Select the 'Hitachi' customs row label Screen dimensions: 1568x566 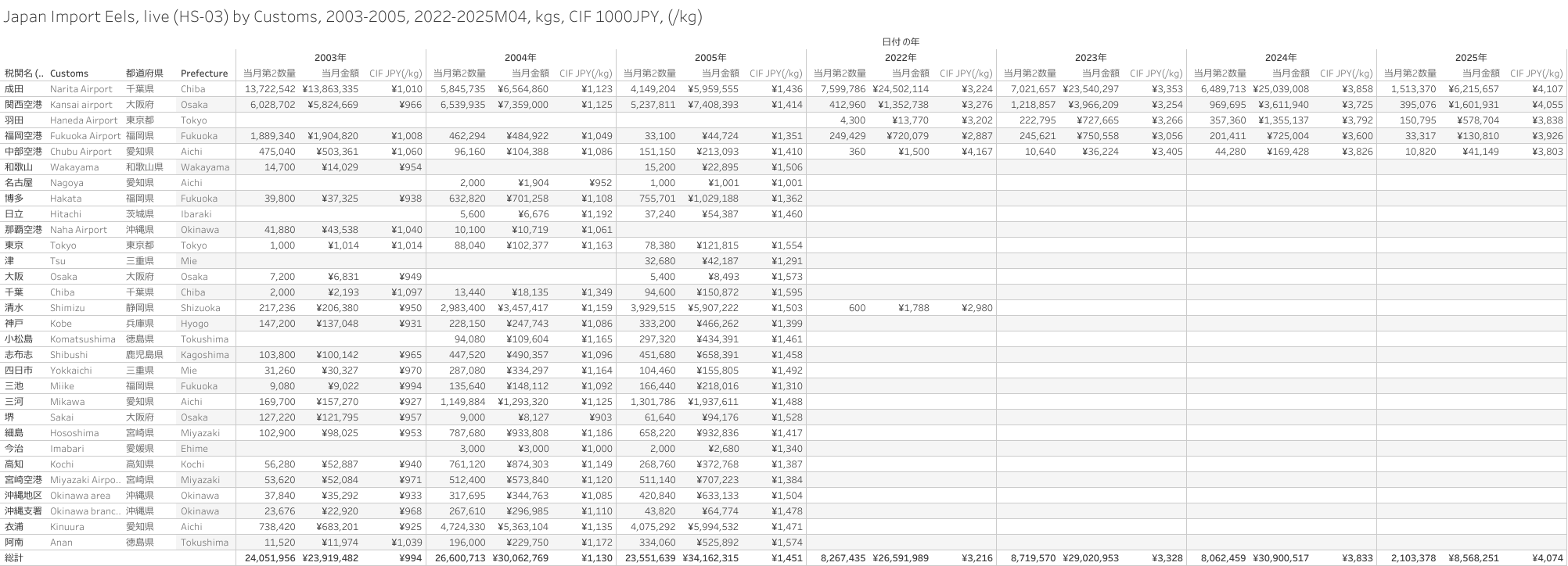coord(66,214)
